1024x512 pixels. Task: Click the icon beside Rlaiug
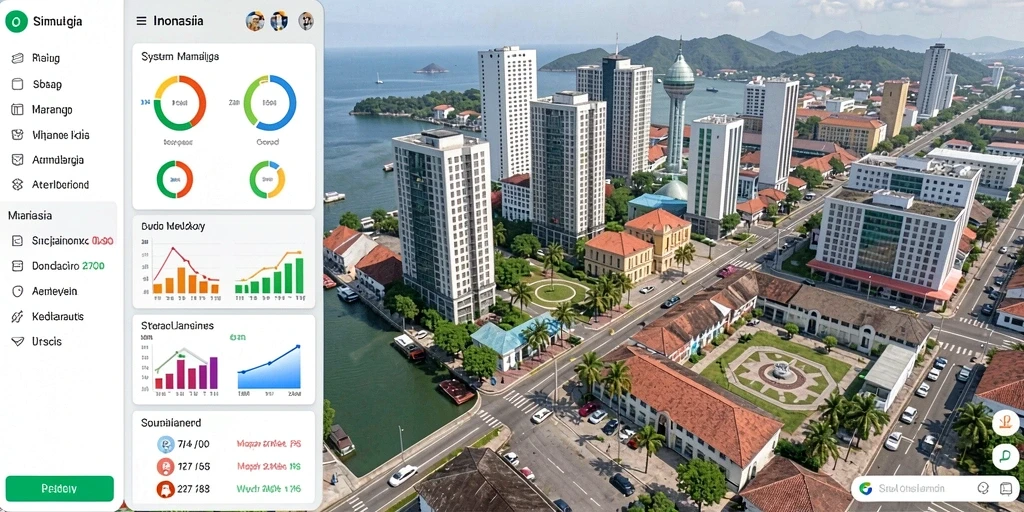pos(18,58)
